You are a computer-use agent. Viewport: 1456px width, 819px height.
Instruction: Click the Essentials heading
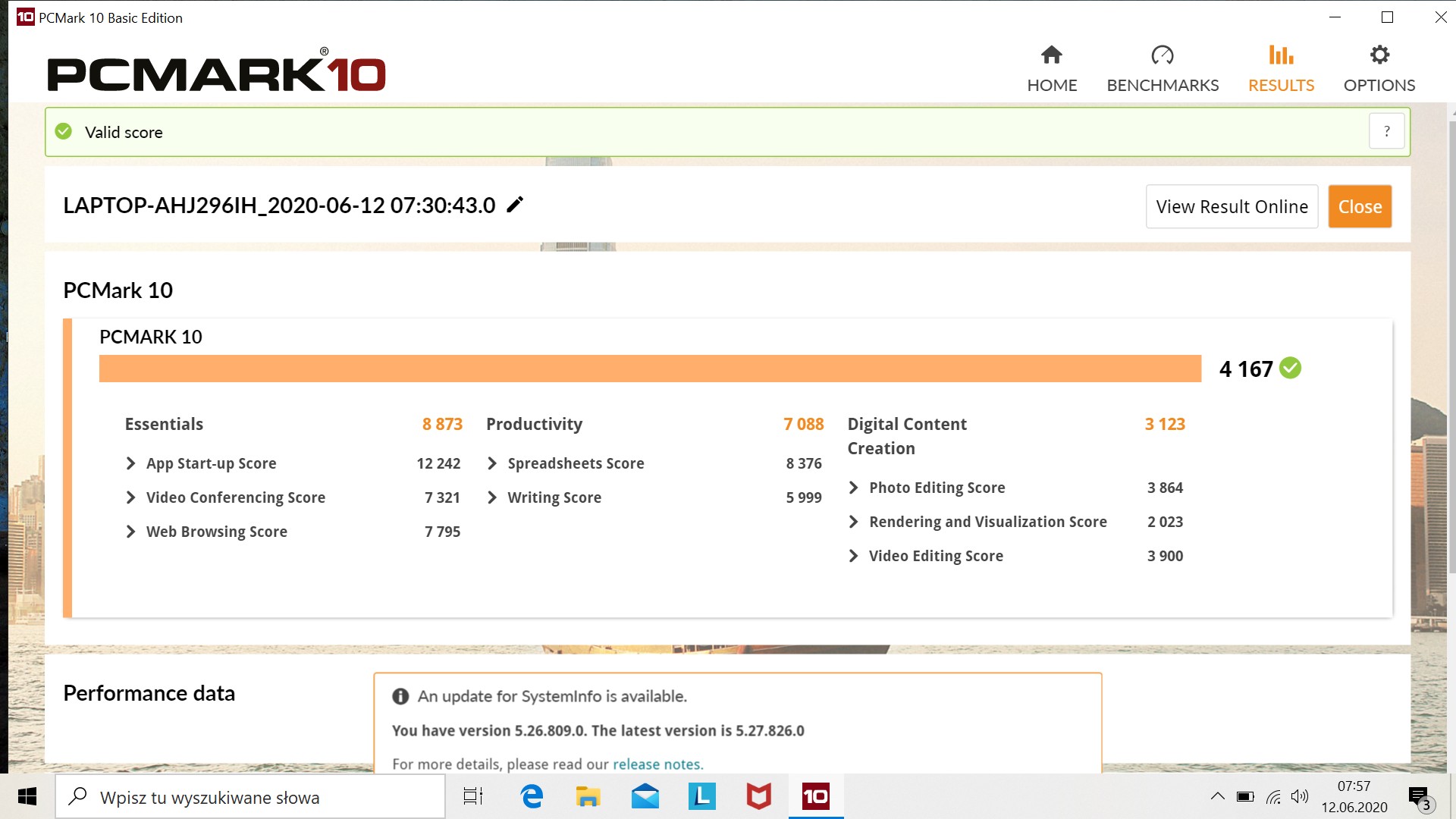click(x=164, y=424)
